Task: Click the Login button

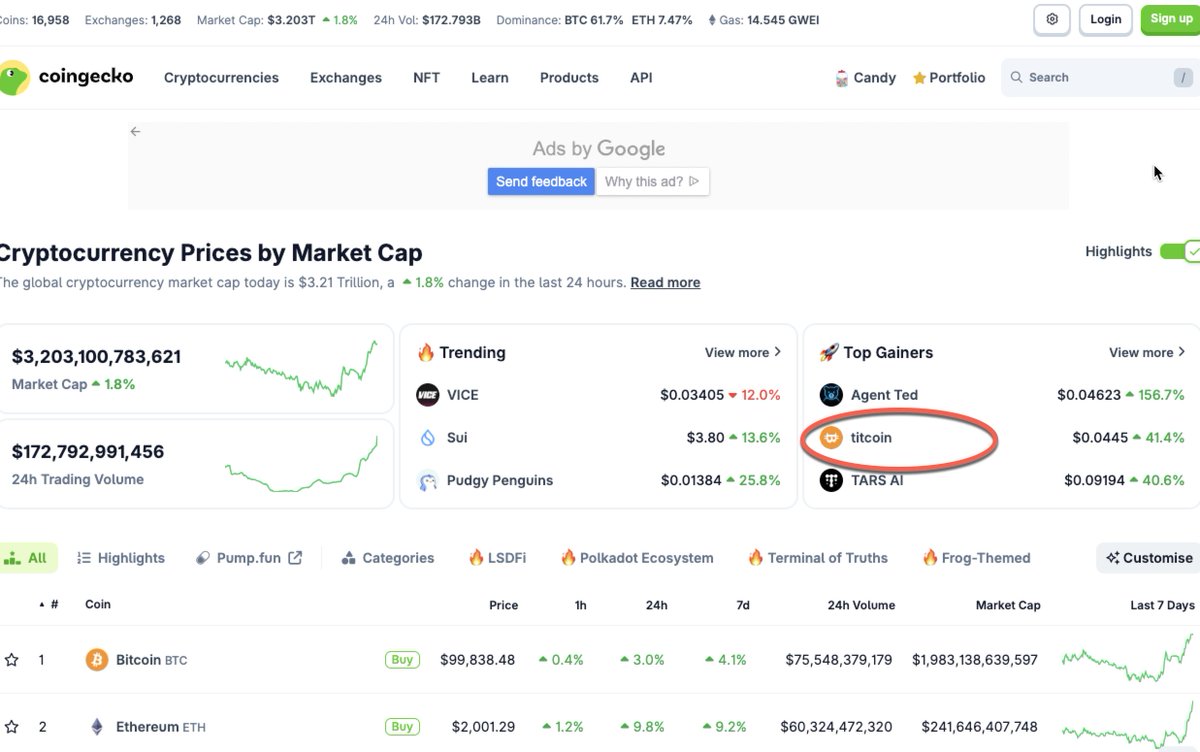Action: pyautogui.click(x=1106, y=19)
